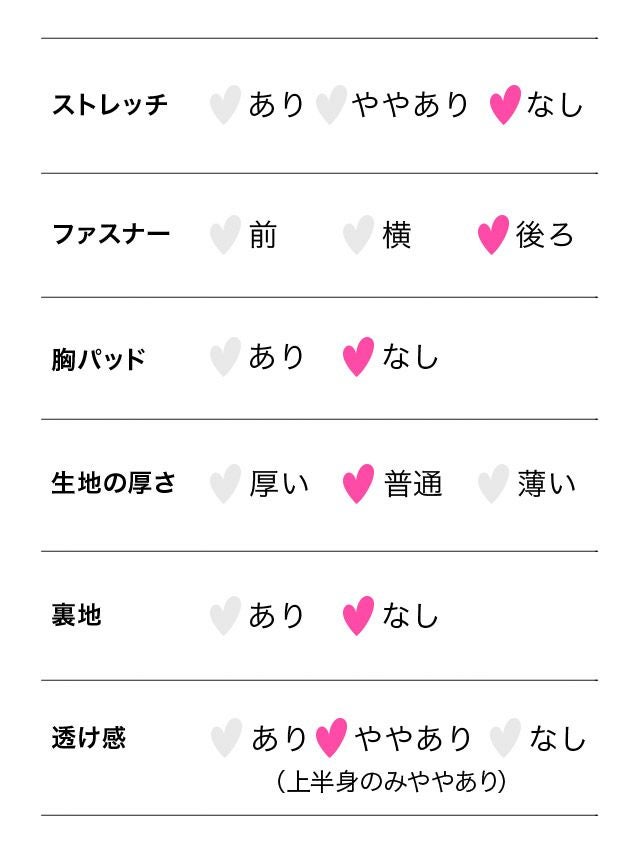Choose the gray heart for 裏地 あり

coord(226,615)
